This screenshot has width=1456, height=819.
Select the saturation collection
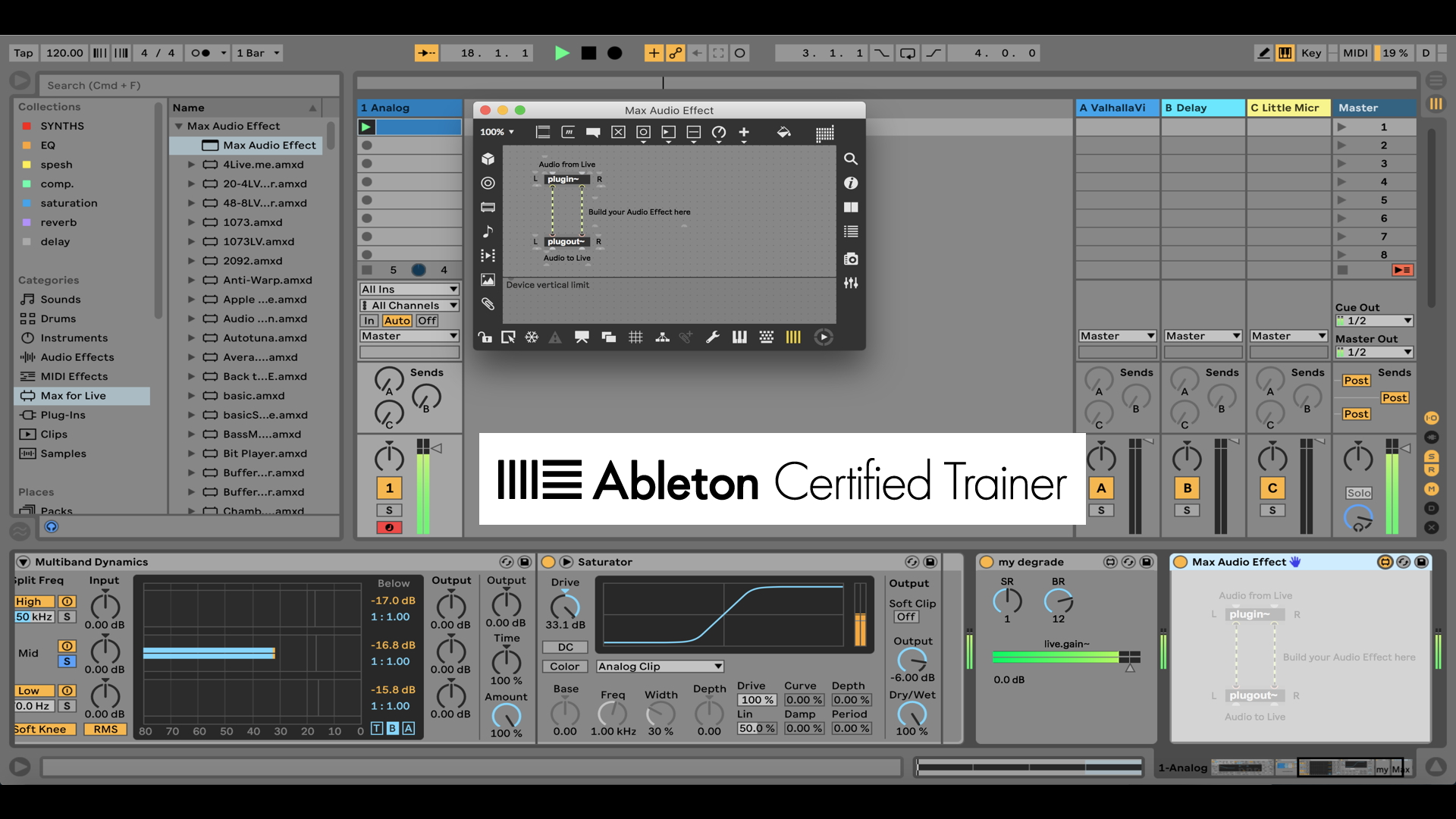coord(69,203)
